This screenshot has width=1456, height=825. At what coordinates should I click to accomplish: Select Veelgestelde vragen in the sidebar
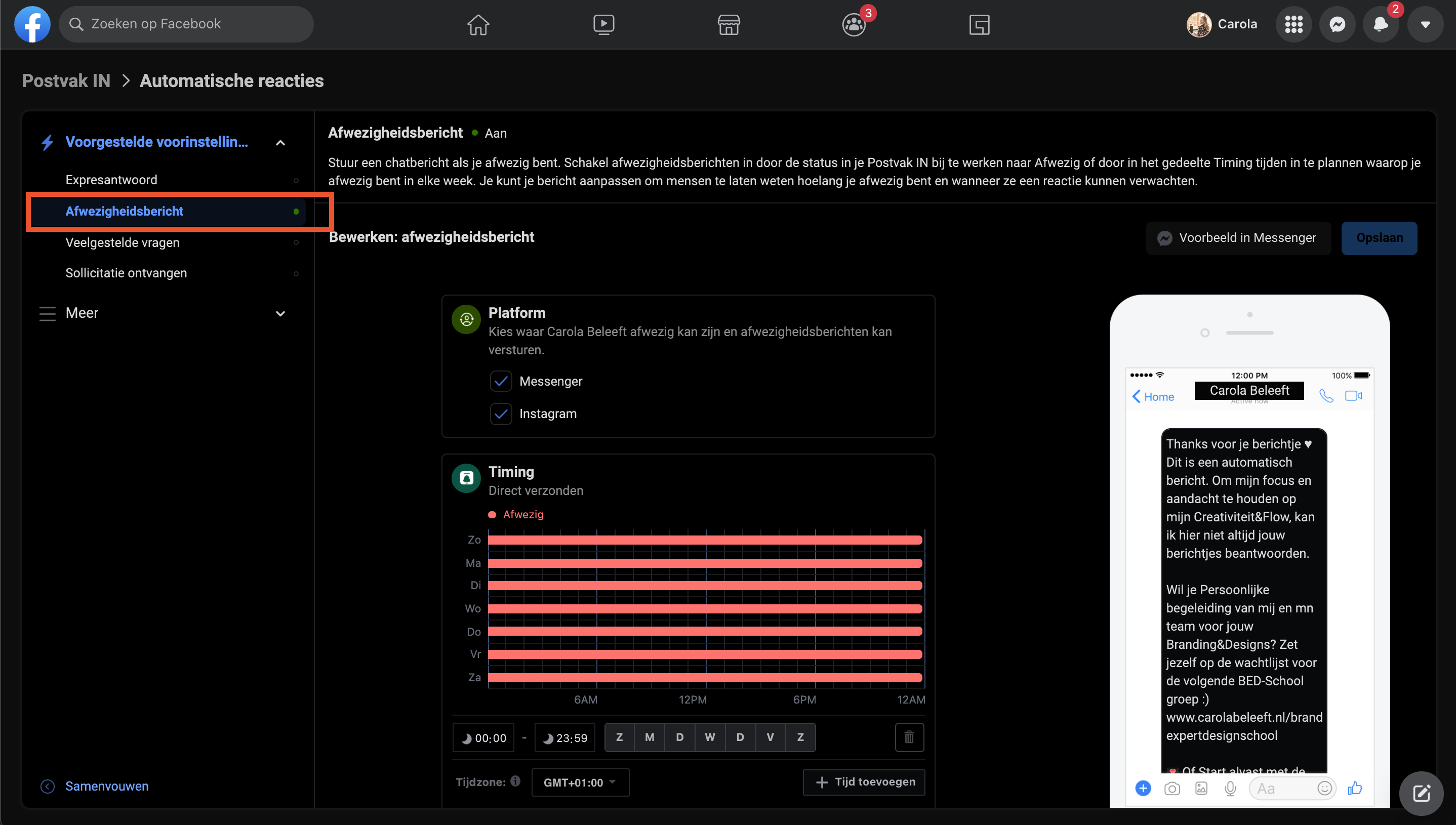pyautogui.click(x=123, y=242)
